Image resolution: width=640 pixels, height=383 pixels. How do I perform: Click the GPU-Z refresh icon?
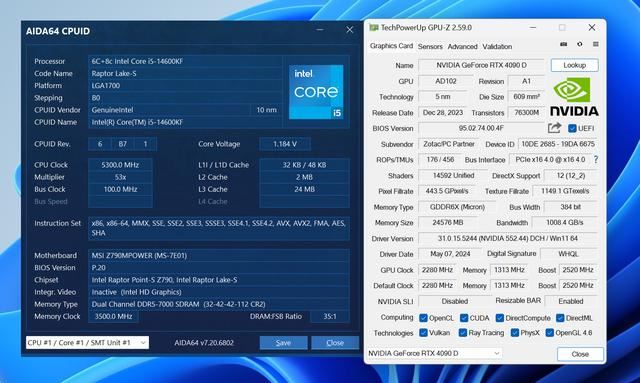pos(580,44)
